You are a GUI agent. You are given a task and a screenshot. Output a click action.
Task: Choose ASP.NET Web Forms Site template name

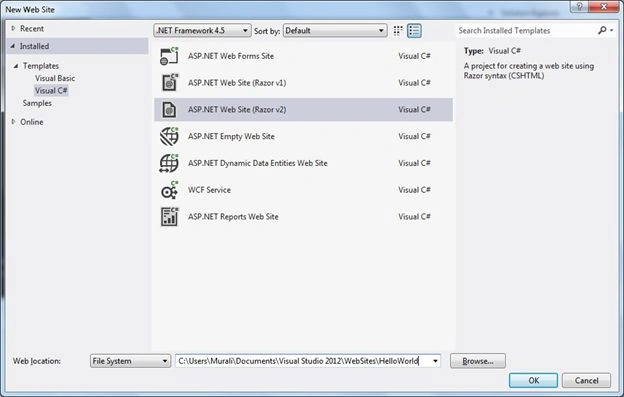tap(231, 56)
